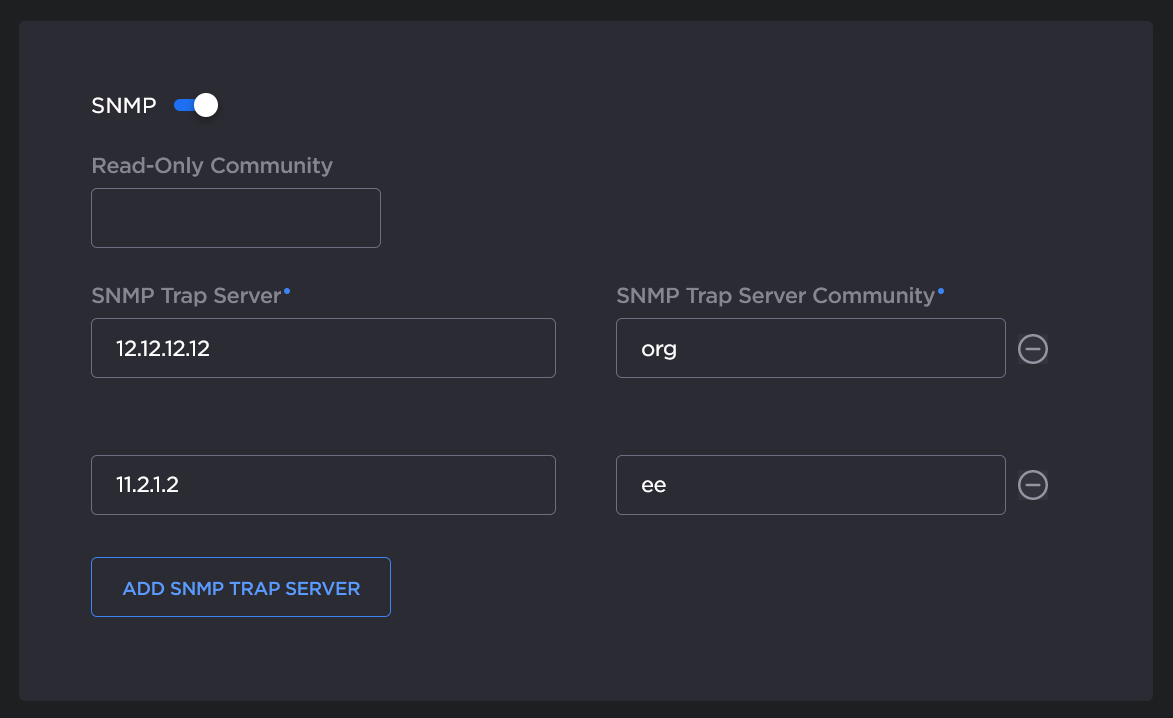Click the SNMP Trap Server Community label

(x=775, y=296)
